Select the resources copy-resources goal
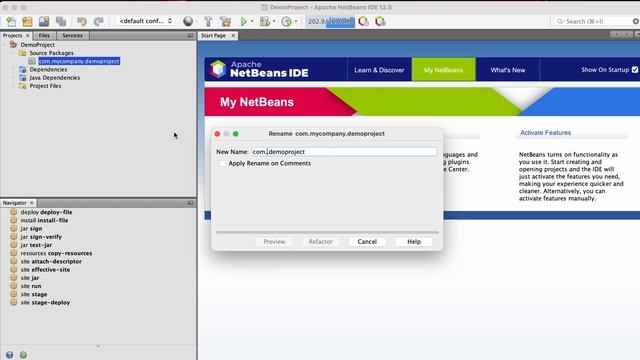The height and width of the screenshot is (360, 640). 56,253
